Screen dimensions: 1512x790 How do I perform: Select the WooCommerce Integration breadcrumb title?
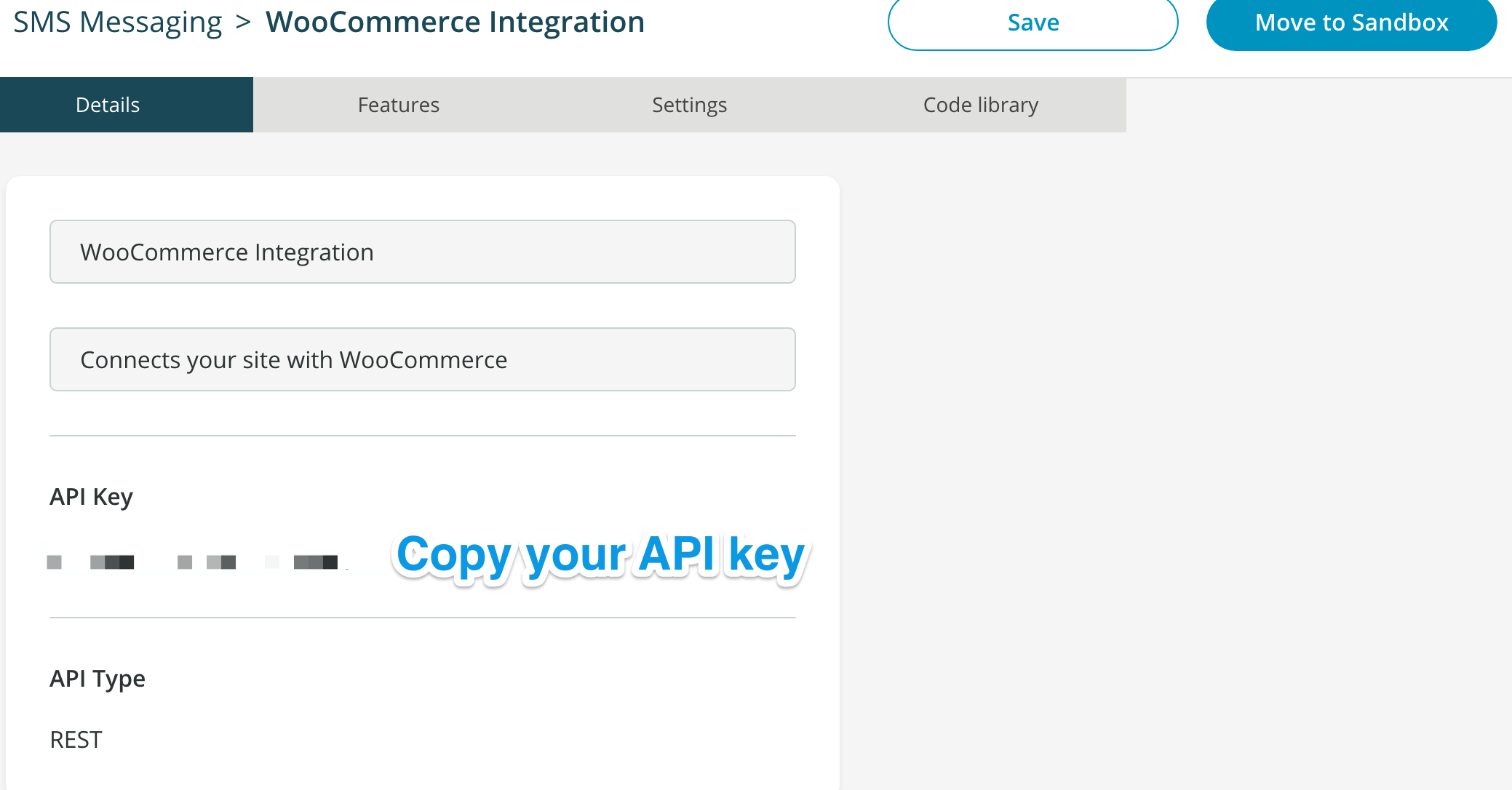tap(455, 22)
